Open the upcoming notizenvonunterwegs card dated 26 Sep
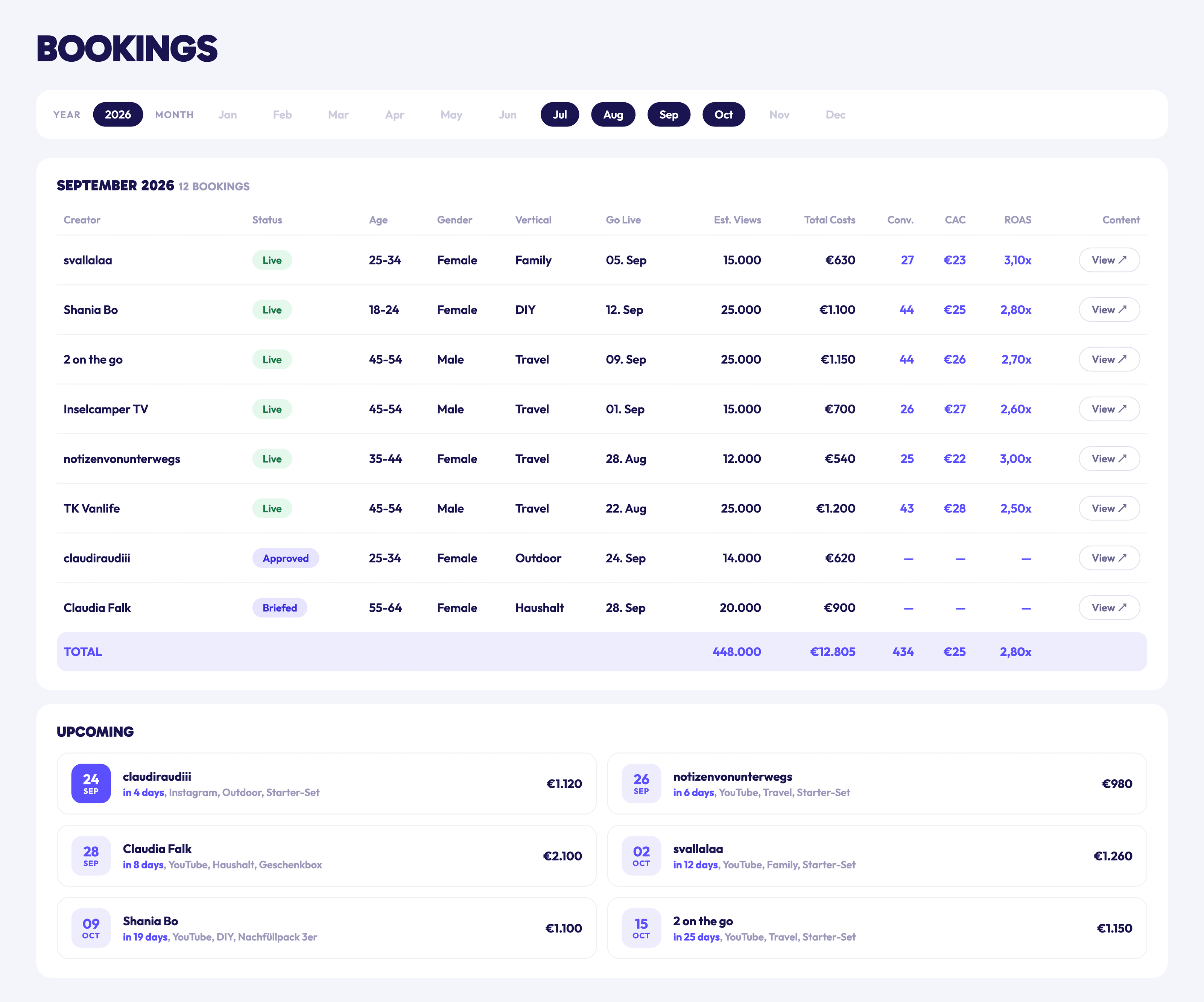The width and height of the screenshot is (1204, 1002). point(877,784)
